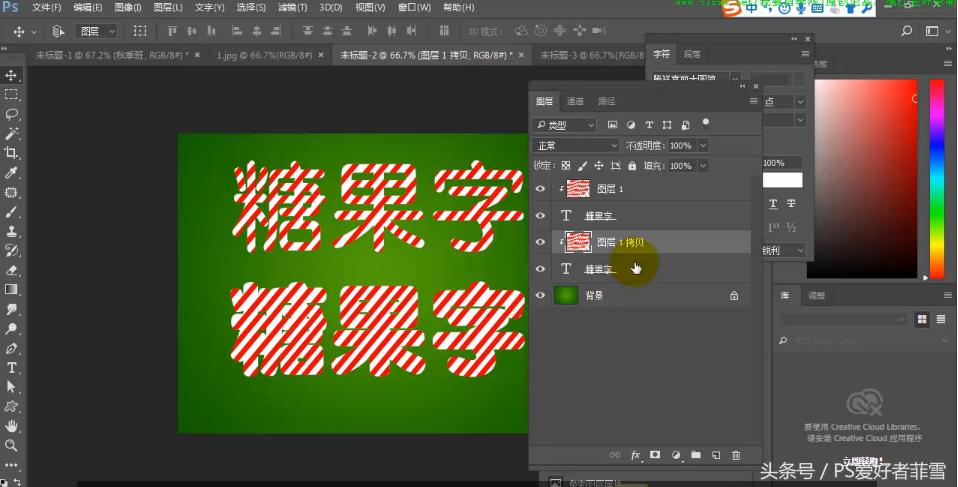The width and height of the screenshot is (958, 487).
Task: Select the Rectangular Marquee tool
Action: [x=11, y=94]
